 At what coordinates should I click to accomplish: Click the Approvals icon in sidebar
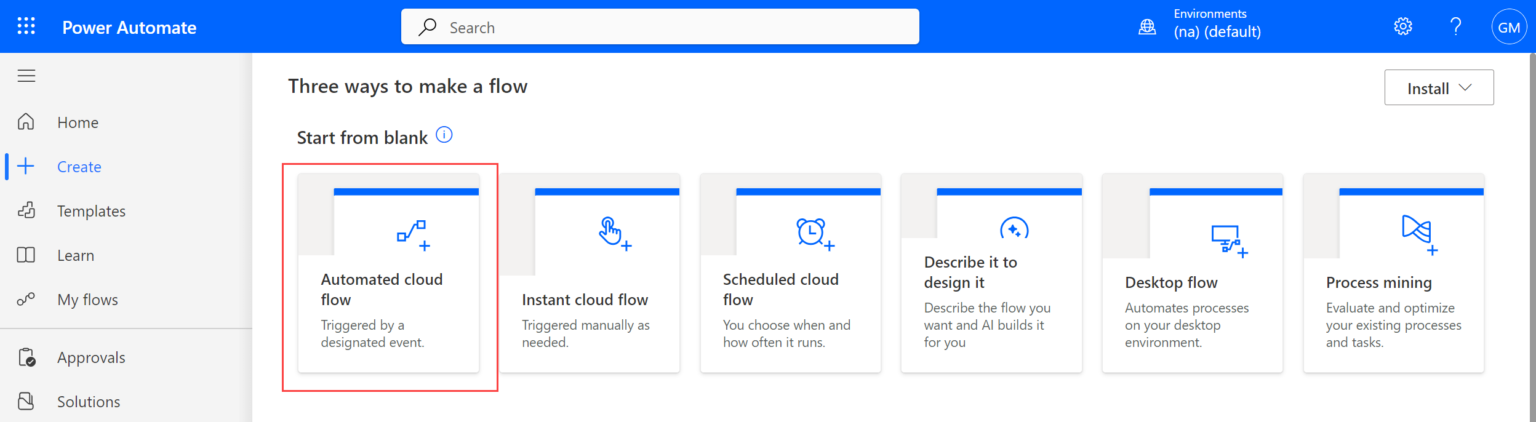26,357
